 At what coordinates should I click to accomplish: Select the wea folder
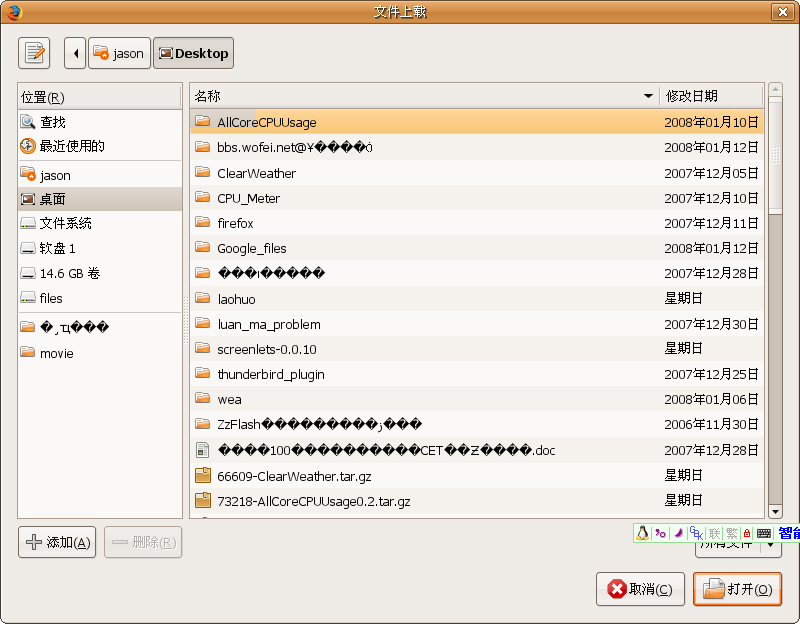pyautogui.click(x=477, y=399)
